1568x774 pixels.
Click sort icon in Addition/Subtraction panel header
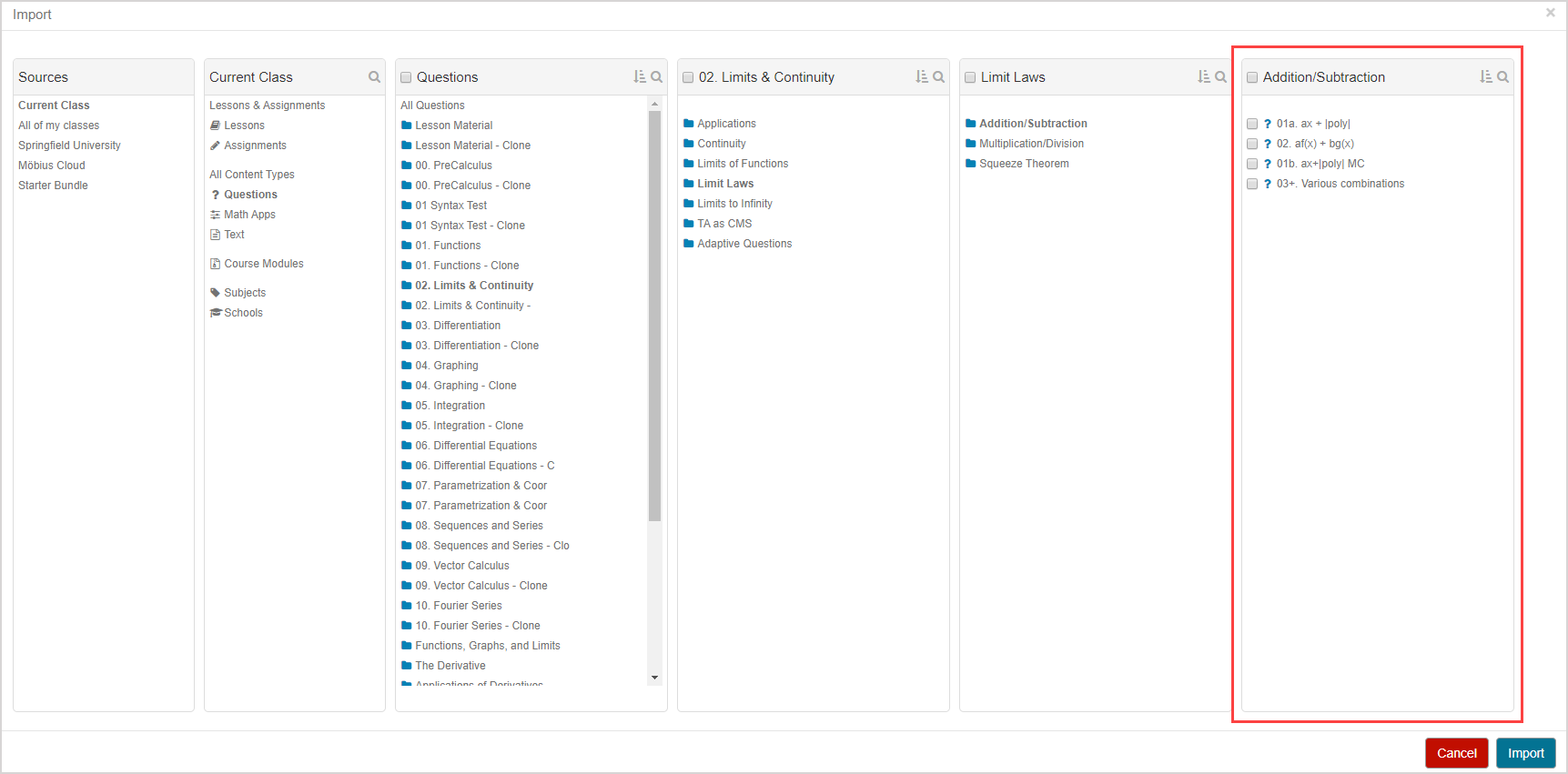click(x=1486, y=77)
